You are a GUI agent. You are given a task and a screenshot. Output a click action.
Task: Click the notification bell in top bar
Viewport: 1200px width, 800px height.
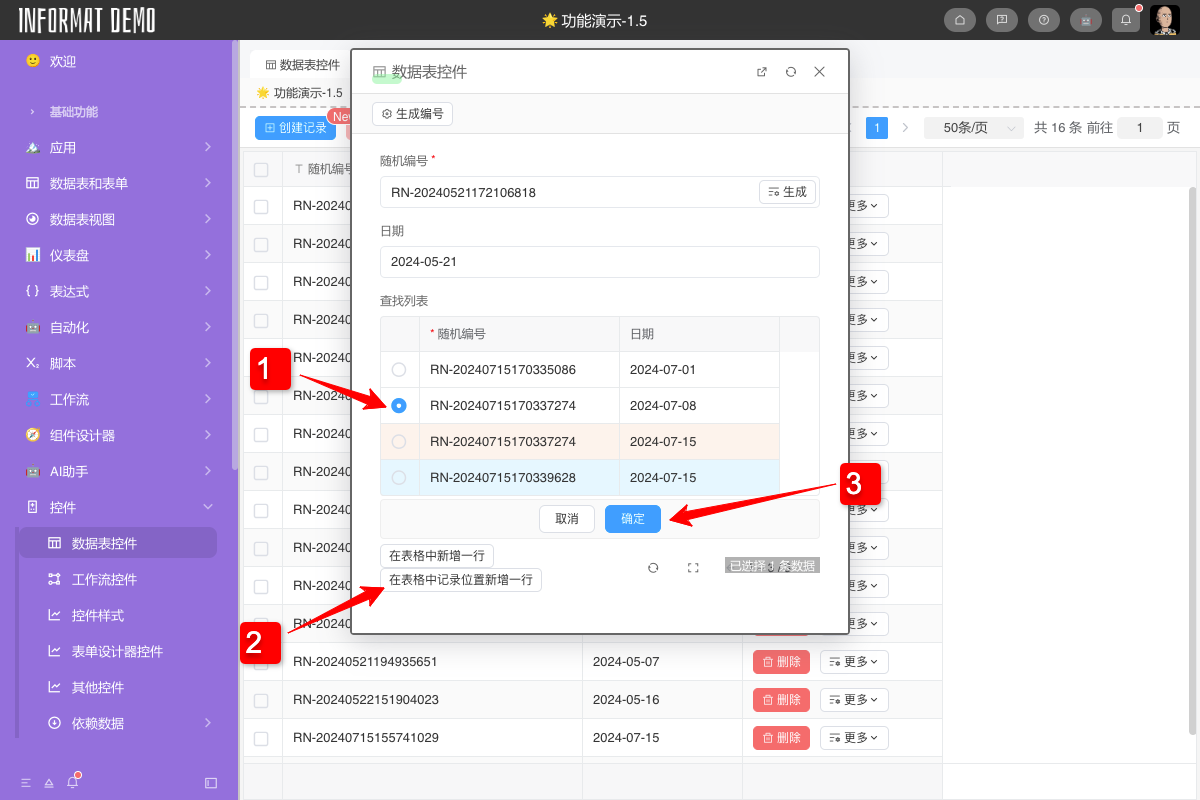(x=1126, y=20)
